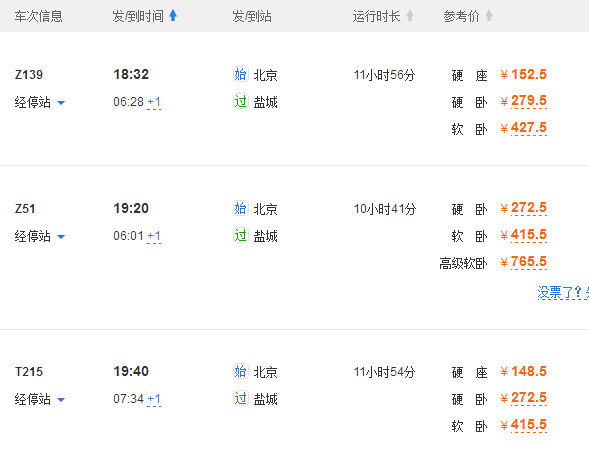Click the 始 origin icon for Z139
Screen dimensions: 589x450
pyautogui.click(x=240, y=74)
